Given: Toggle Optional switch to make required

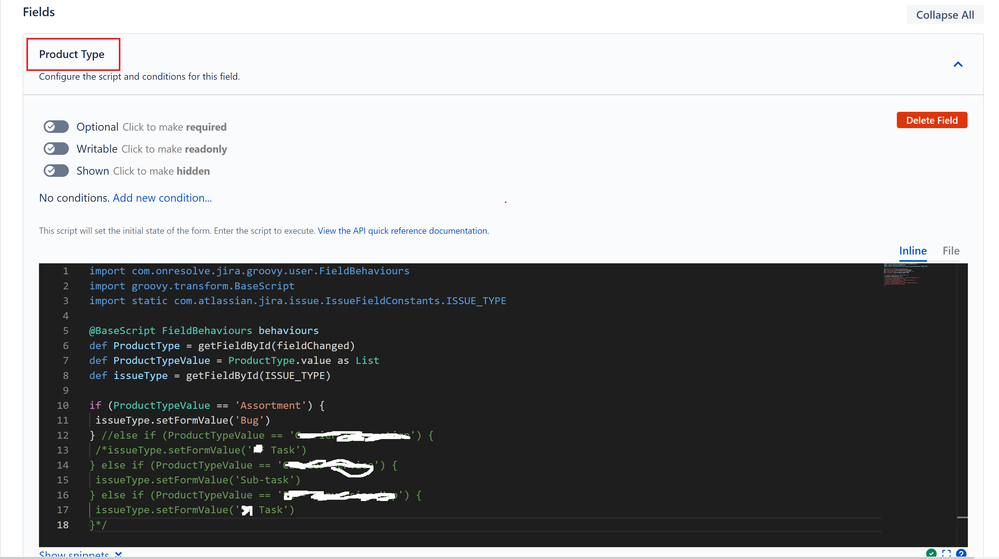Looking at the screenshot, I should (56, 127).
